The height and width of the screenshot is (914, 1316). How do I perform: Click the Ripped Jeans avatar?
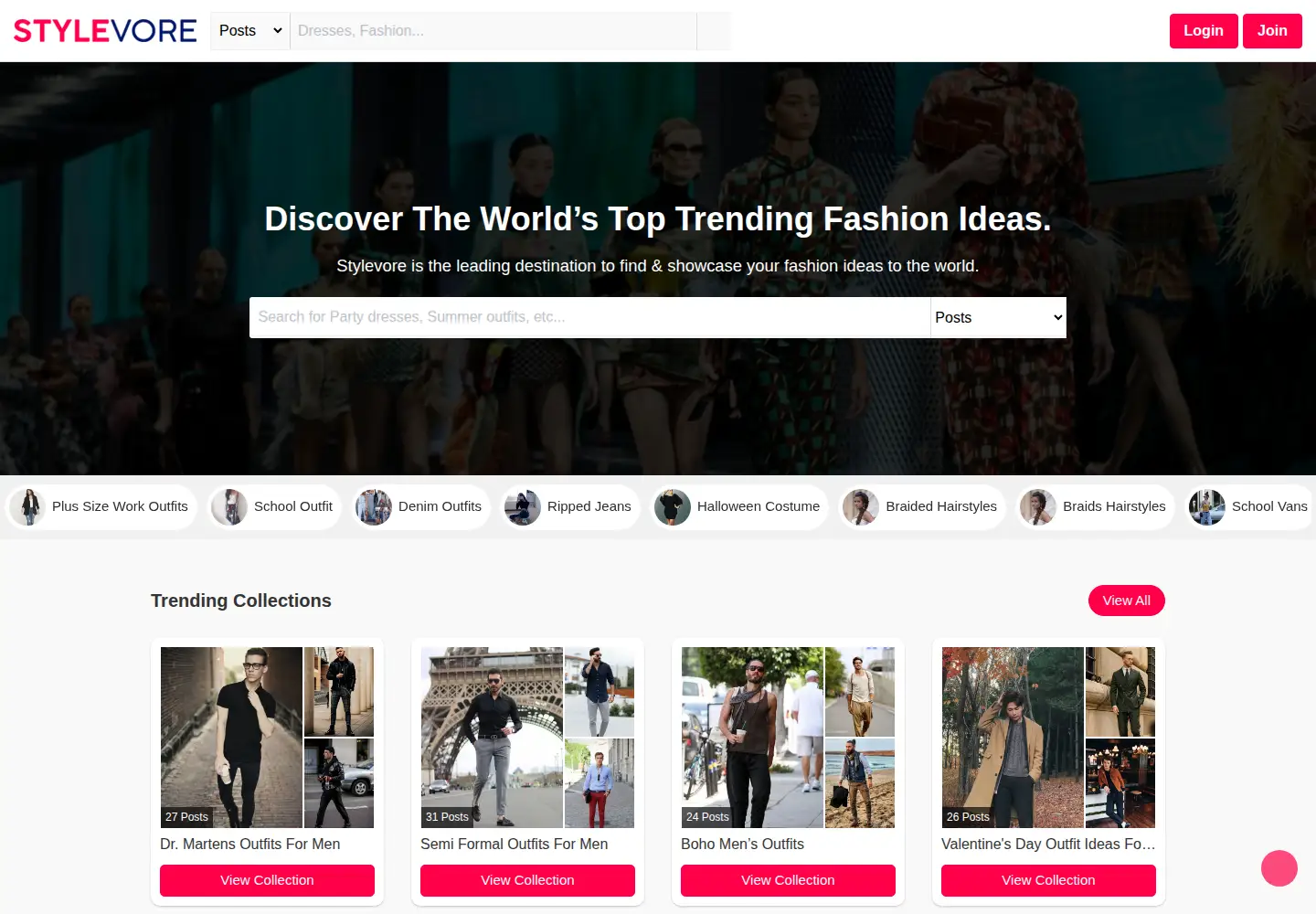coord(523,506)
